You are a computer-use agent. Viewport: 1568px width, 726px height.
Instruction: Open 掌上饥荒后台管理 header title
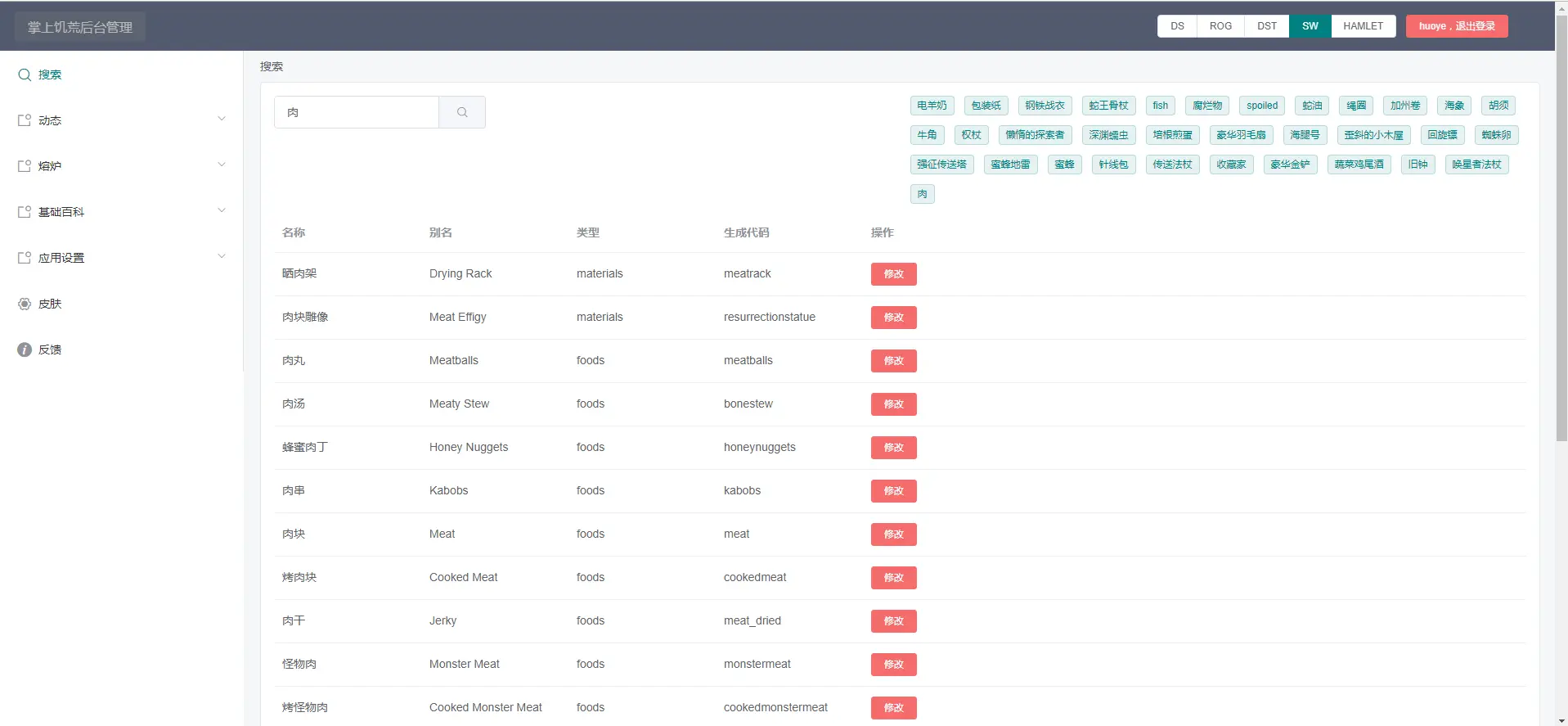pyautogui.click(x=80, y=27)
